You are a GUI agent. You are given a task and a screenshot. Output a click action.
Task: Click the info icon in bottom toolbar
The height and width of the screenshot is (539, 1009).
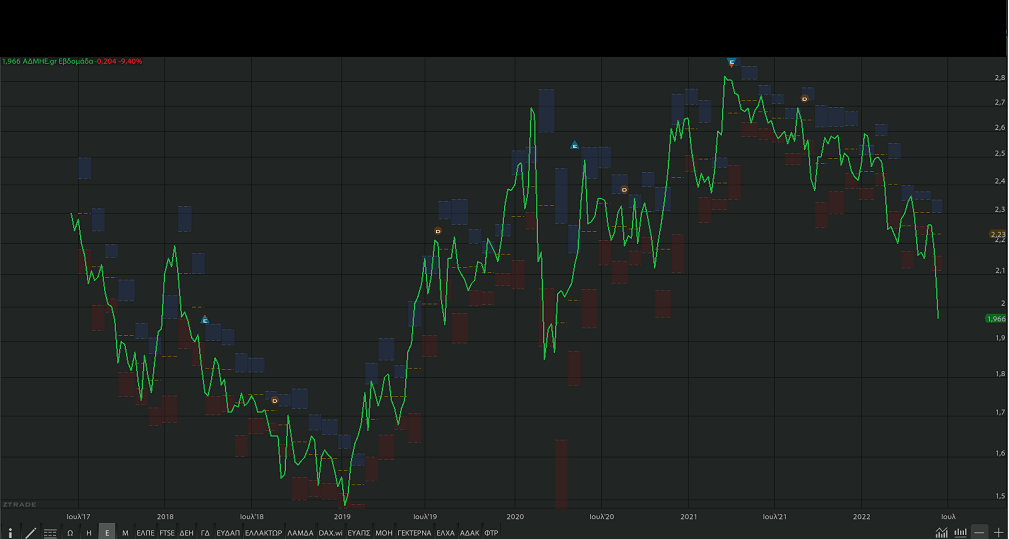click(x=10, y=533)
